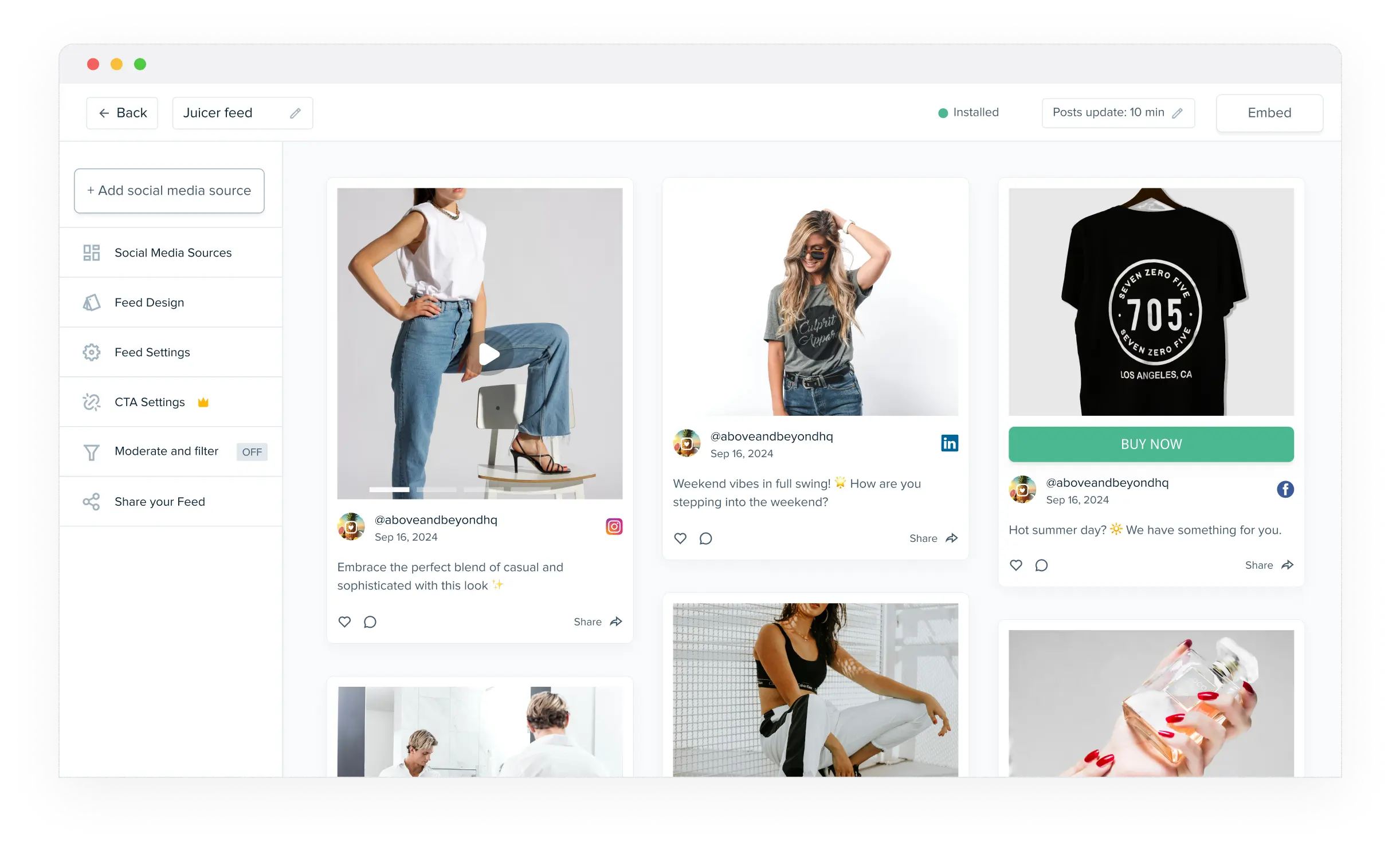Image resolution: width=1400 pixels, height=850 pixels.
Task: Click the Posts update edit pencil icon
Action: click(x=1183, y=112)
